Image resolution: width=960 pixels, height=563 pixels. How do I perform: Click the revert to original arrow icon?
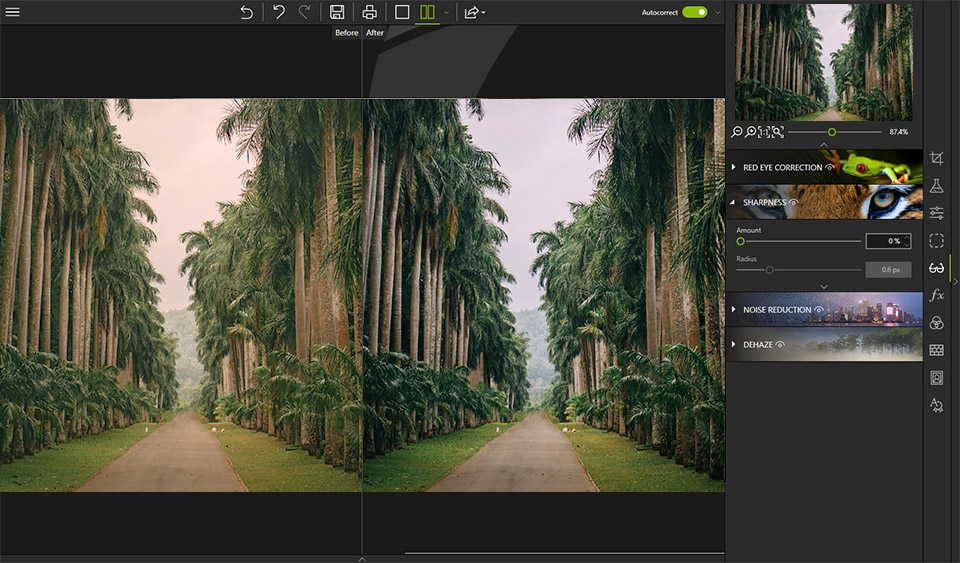(x=246, y=12)
